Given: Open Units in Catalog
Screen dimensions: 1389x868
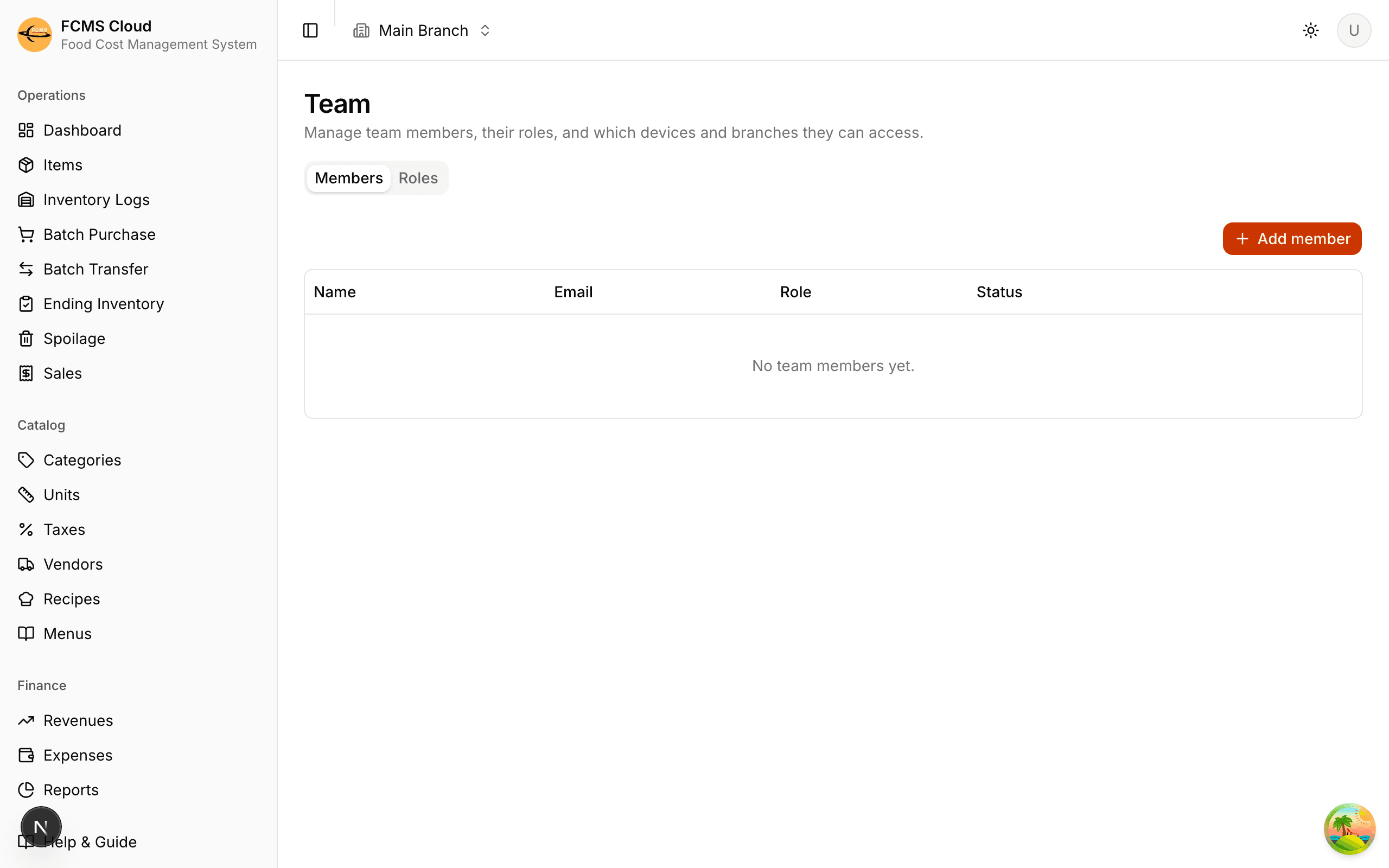Looking at the screenshot, I should [x=138, y=495].
